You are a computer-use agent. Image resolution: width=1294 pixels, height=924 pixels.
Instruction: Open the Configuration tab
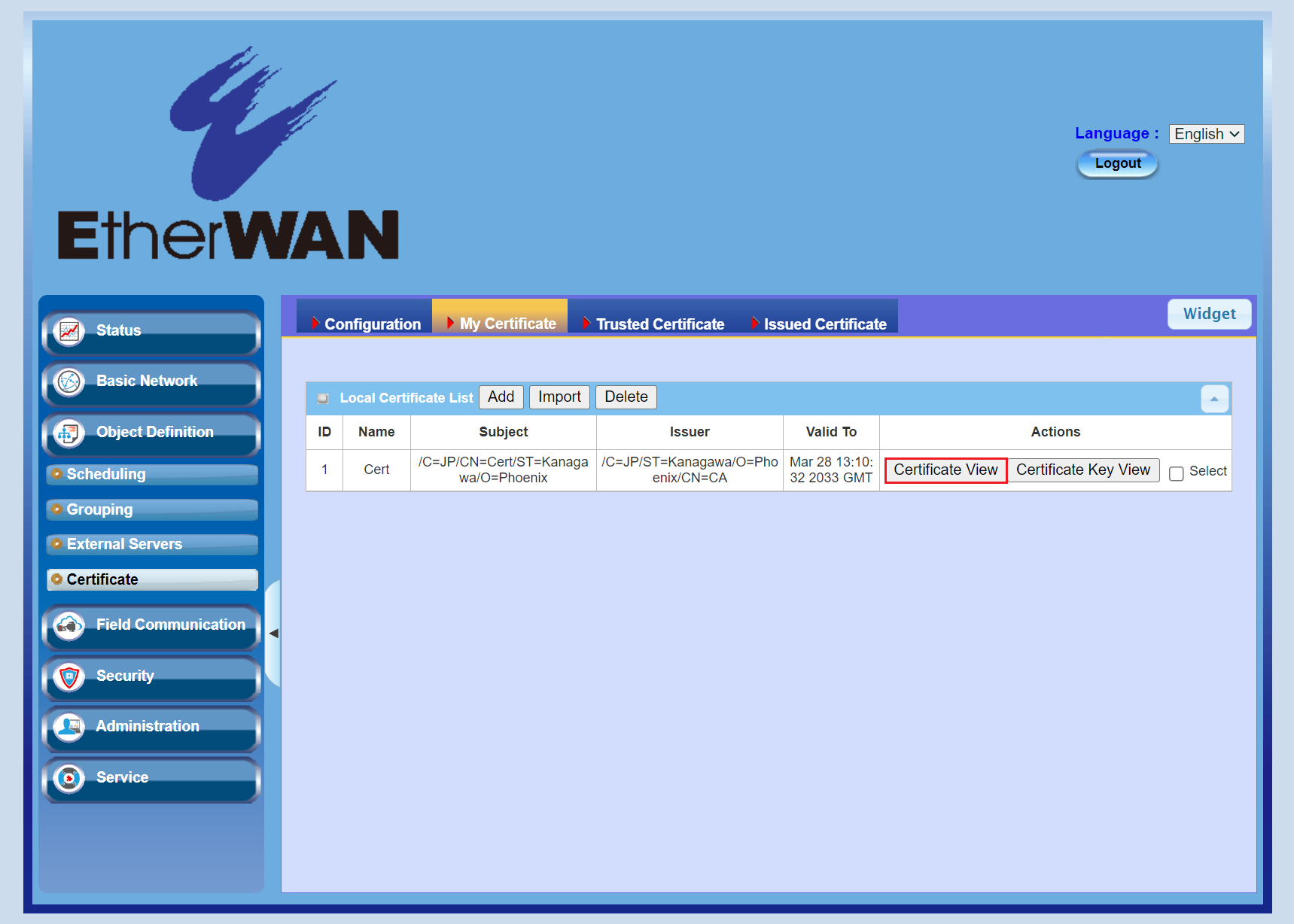point(364,324)
